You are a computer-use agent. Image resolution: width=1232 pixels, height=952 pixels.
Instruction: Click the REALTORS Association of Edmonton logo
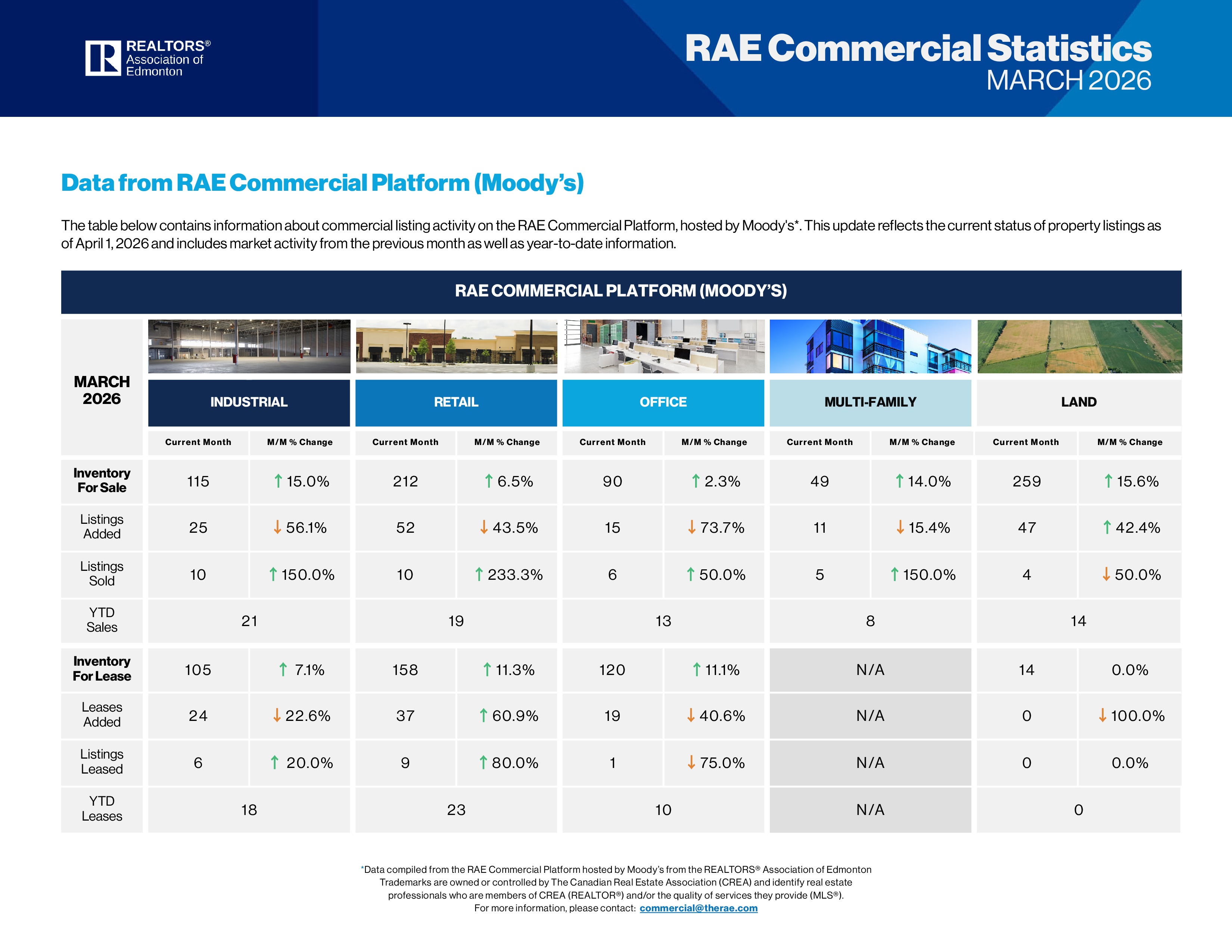[148, 58]
